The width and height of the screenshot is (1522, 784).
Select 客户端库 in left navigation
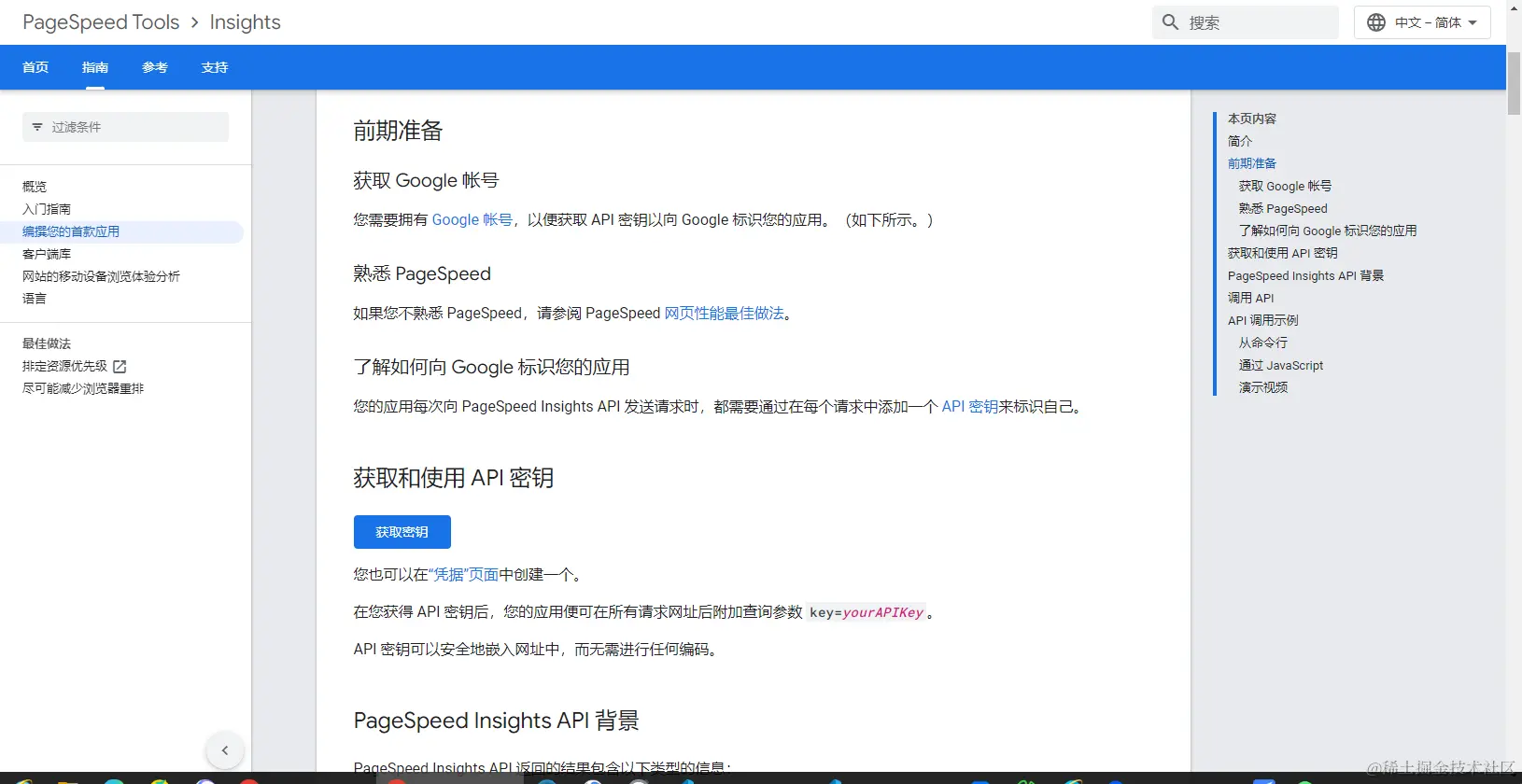click(47, 254)
